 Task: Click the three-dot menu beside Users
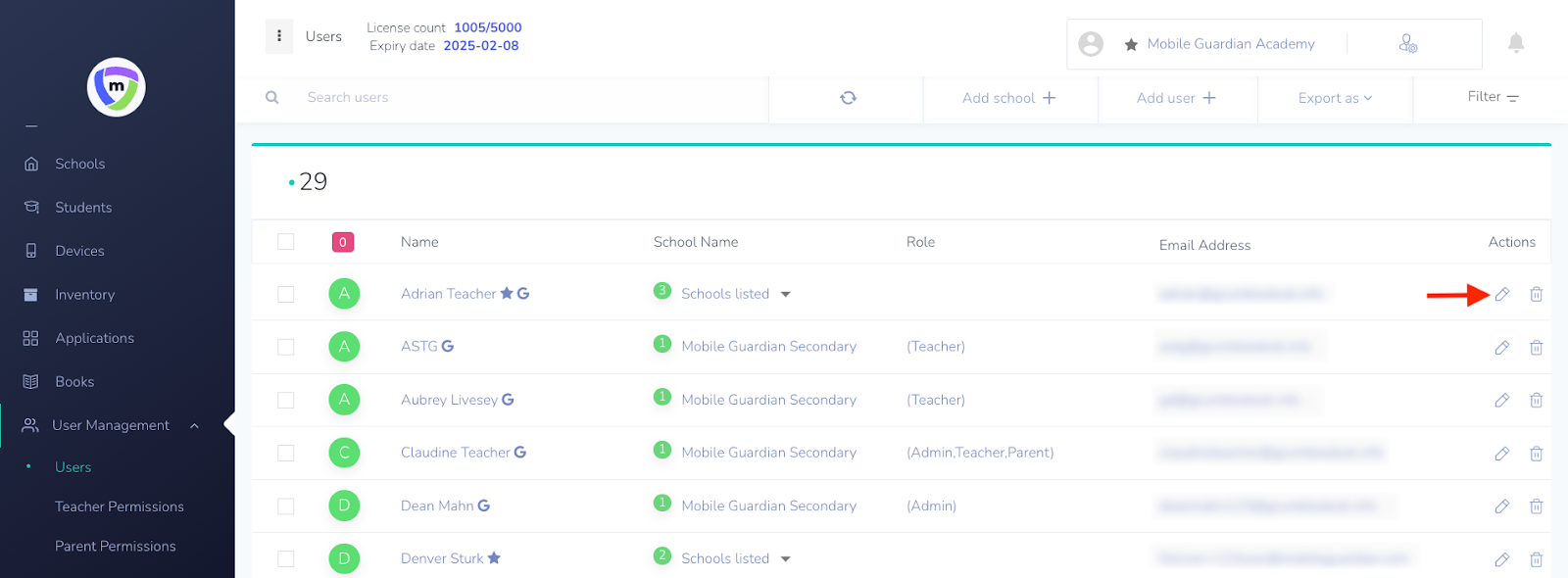(x=279, y=36)
